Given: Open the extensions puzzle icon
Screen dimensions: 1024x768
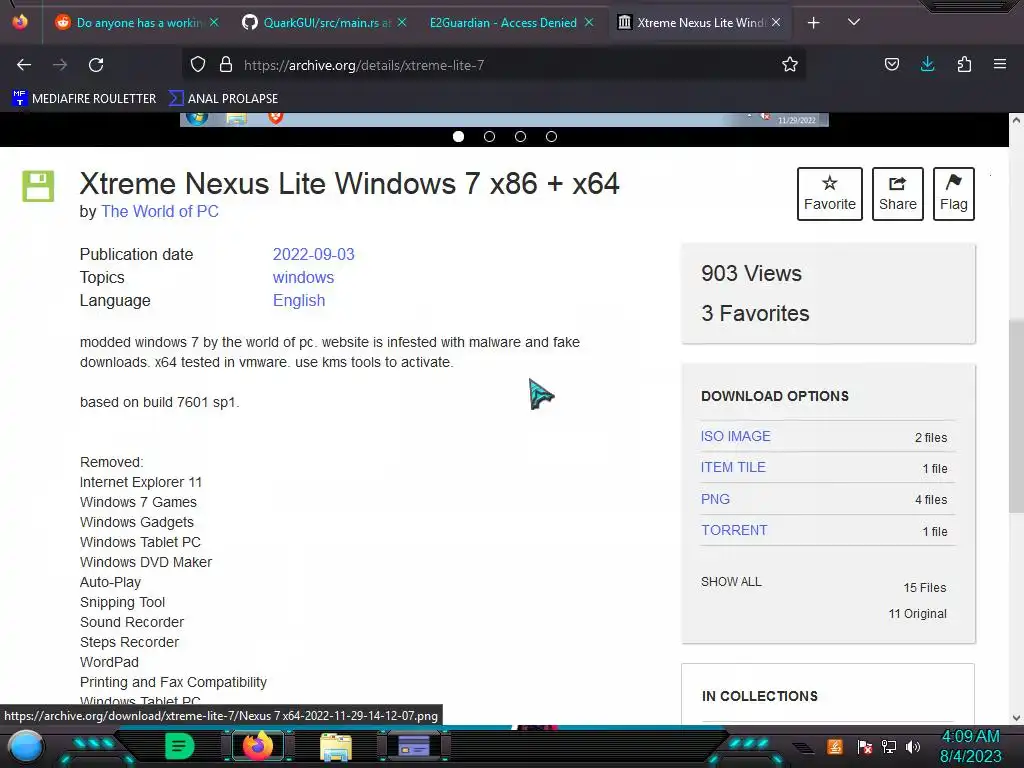Looking at the screenshot, I should pyautogui.click(x=964, y=64).
